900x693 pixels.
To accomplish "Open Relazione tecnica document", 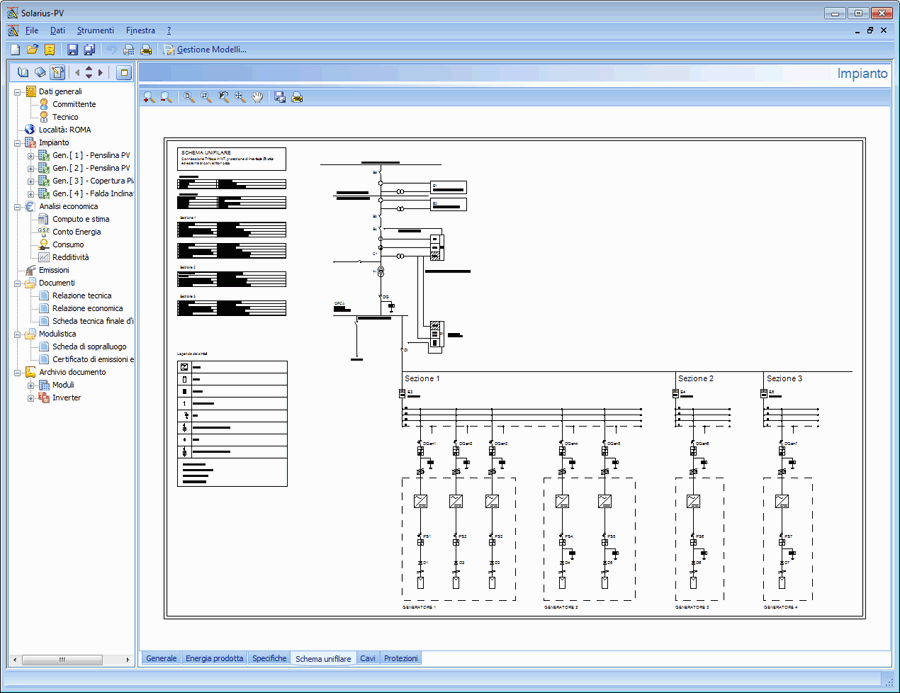I will tap(82, 296).
